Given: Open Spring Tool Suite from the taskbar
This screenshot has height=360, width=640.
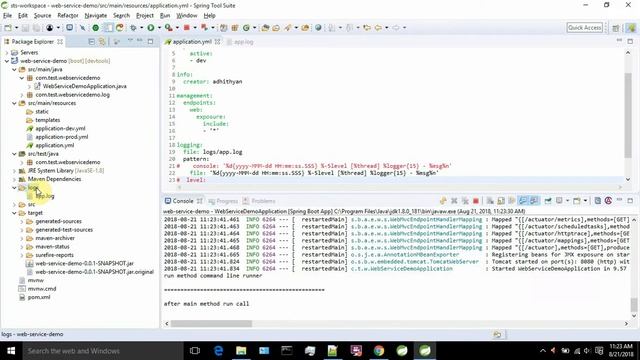Looking at the screenshot, I should [425, 351].
